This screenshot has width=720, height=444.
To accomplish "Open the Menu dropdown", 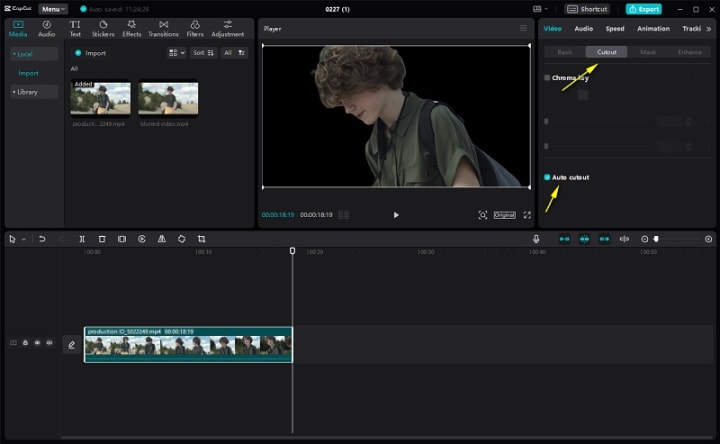I will point(53,9).
